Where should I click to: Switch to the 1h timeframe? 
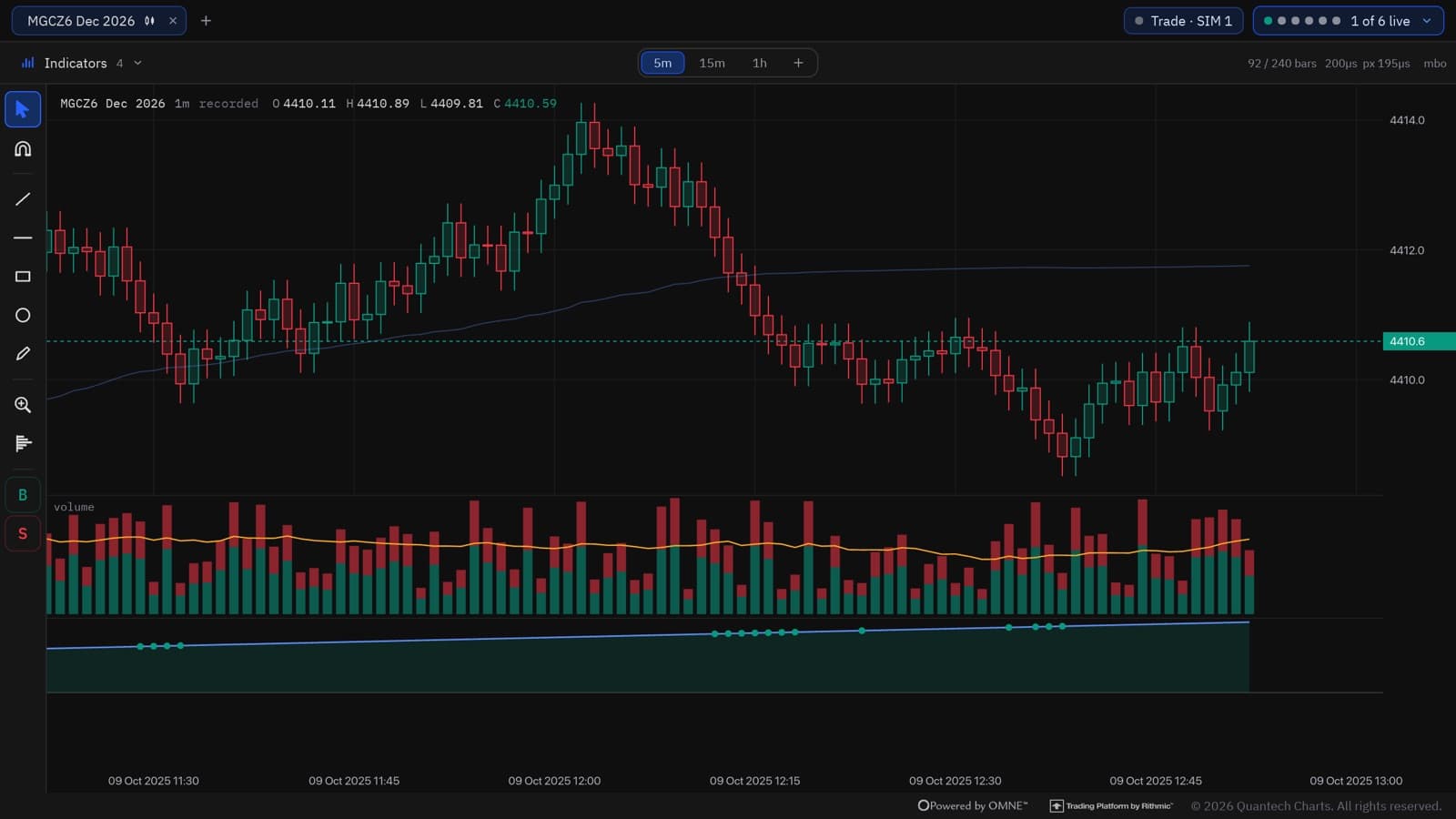pos(759,63)
